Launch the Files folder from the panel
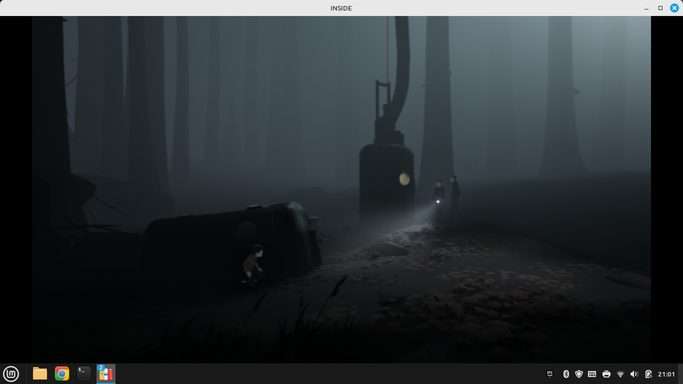The height and width of the screenshot is (384, 683). 40,374
